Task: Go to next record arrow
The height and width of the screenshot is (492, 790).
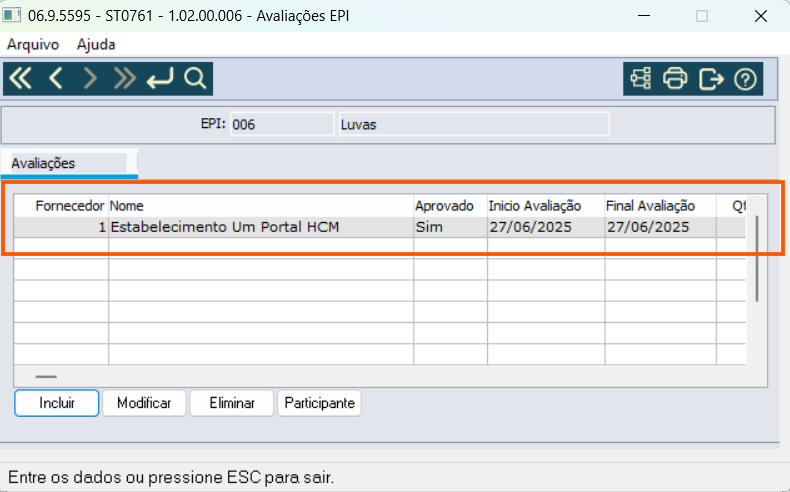Action: [x=90, y=79]
